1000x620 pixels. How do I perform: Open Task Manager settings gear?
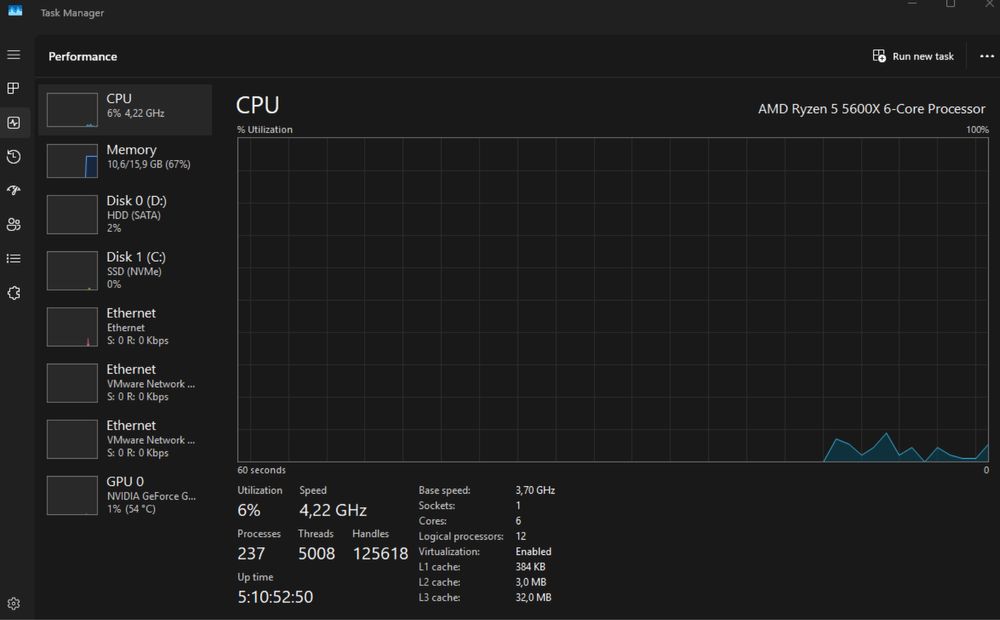pyautogui.click(x=13, y=603)
